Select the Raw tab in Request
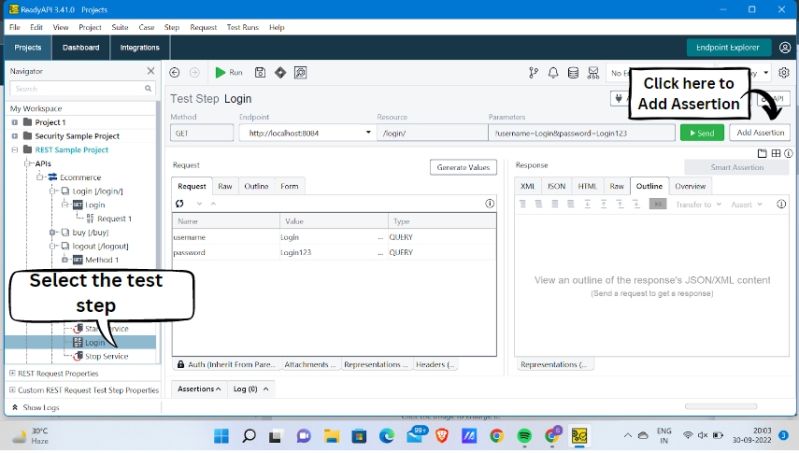Viewport: 799px width, 453px height. pyautogui.click(x=225, y=186)
